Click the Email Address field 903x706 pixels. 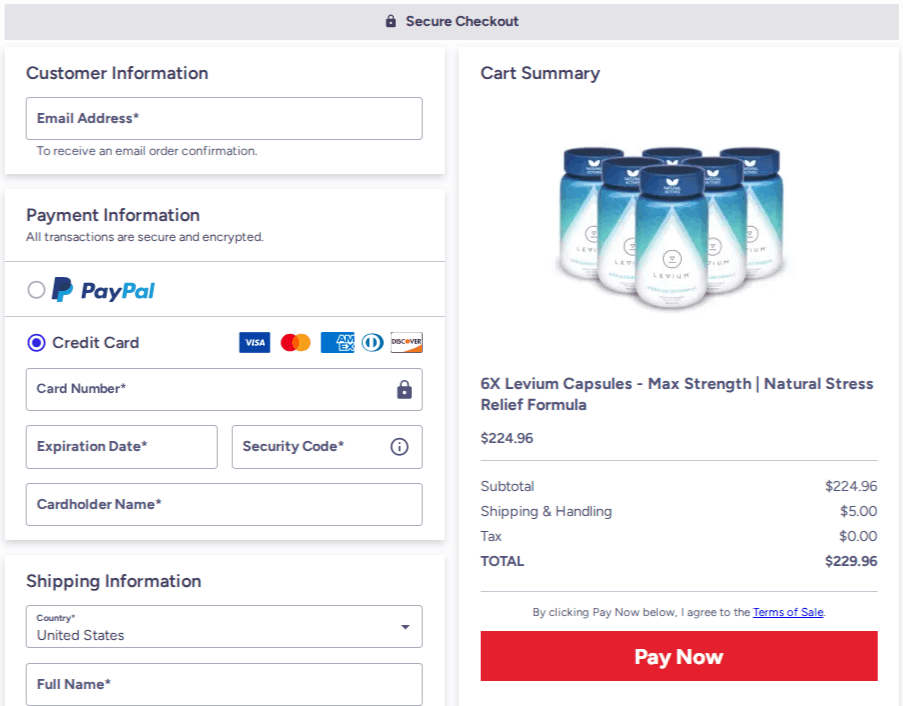click(x=224, y=118)
